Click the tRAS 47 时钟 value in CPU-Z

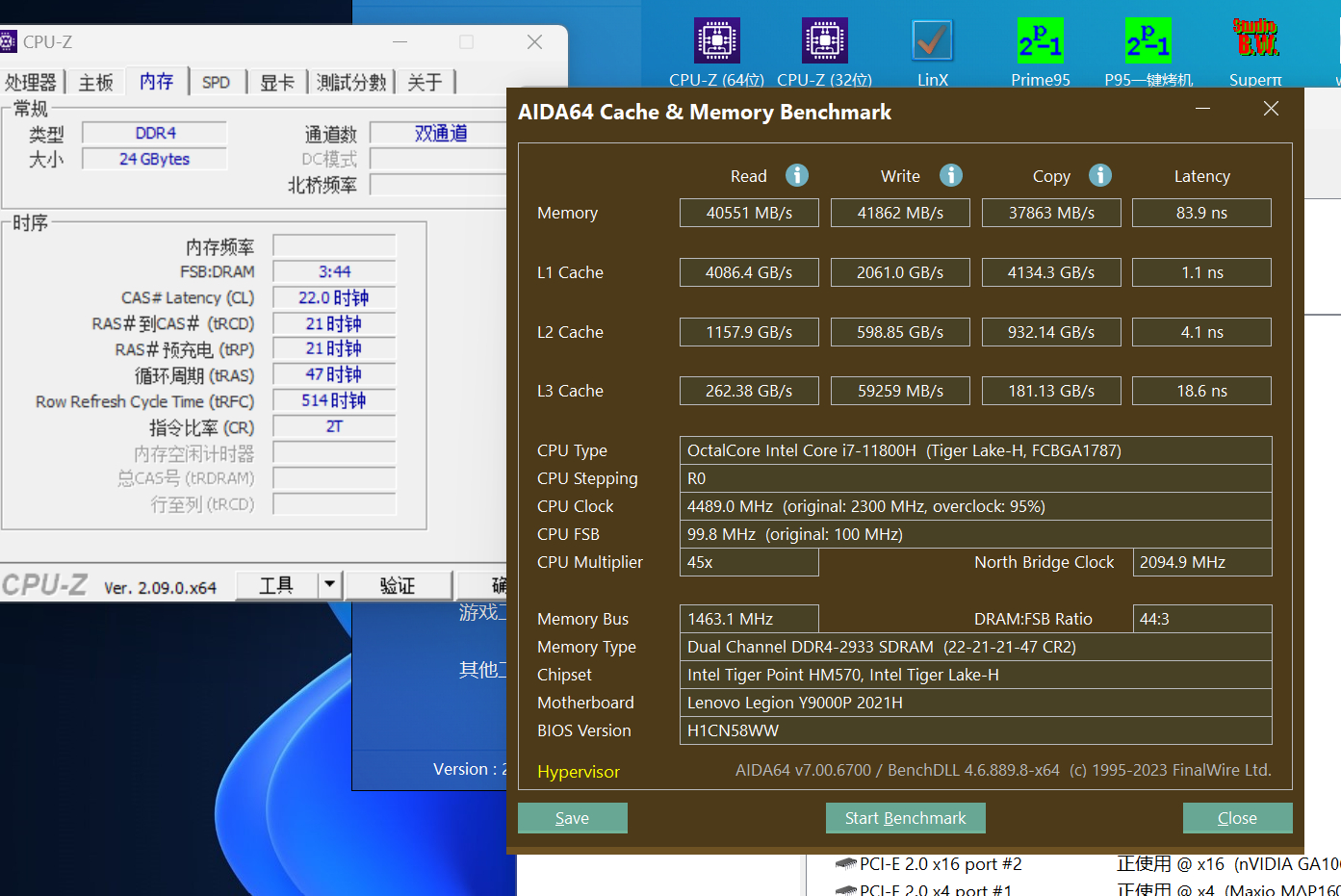point(334,374)
